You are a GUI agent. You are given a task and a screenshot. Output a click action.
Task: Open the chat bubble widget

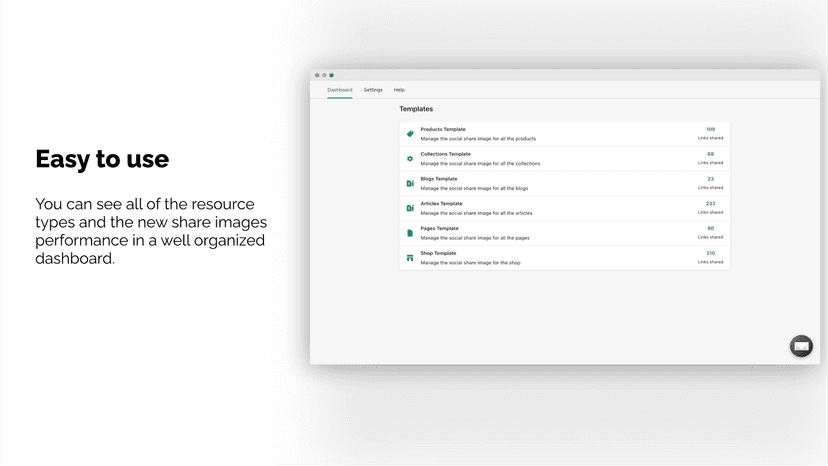[801, 346]
